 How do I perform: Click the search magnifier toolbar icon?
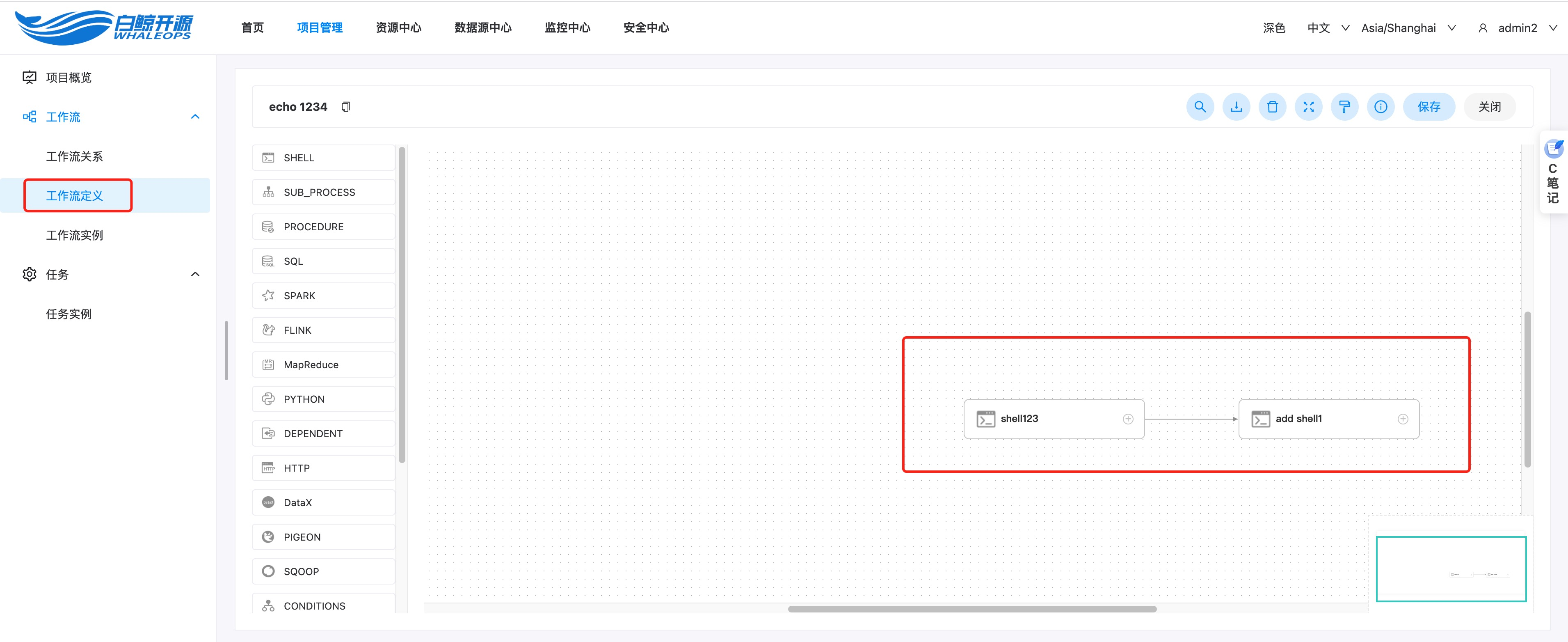pyautogui.click(x=1200, y=107)
